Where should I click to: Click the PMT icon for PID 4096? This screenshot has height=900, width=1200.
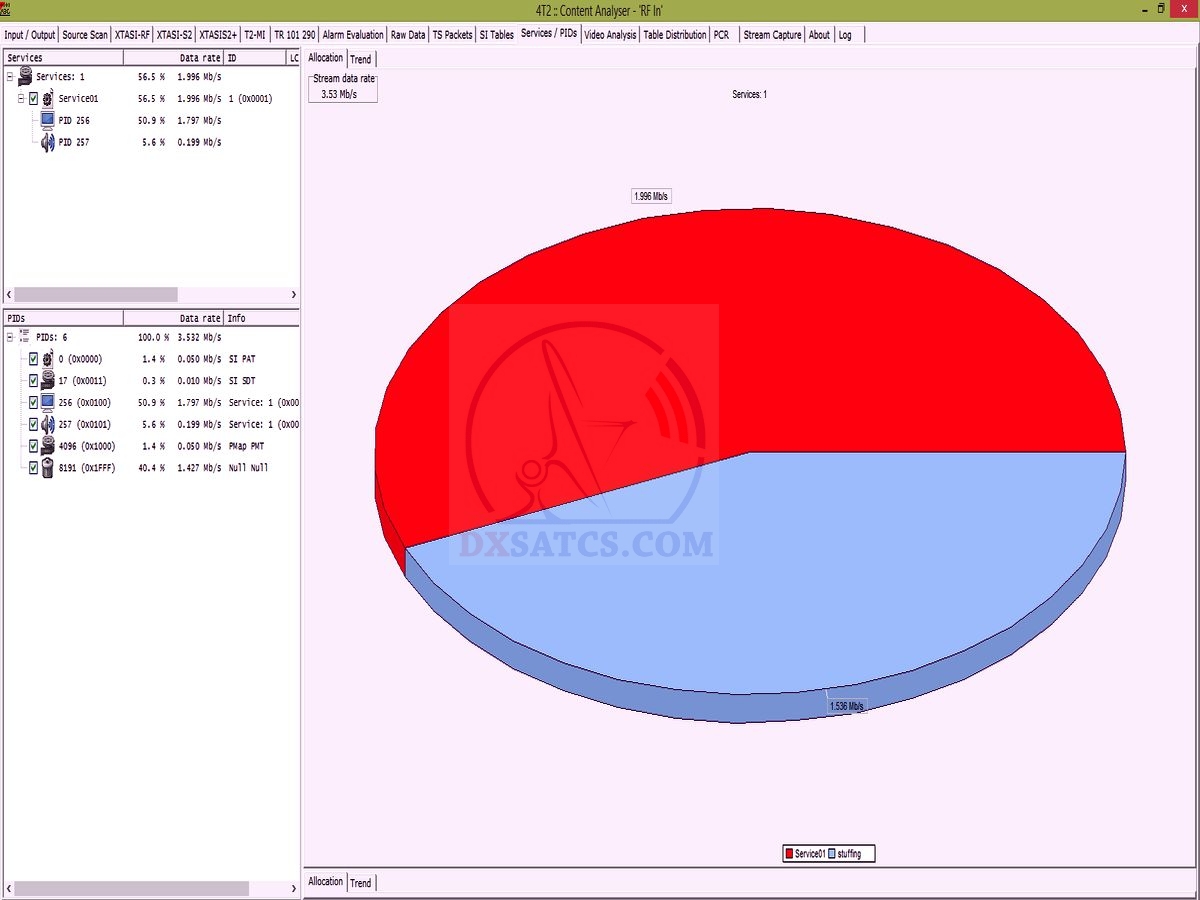coord(47,446)
